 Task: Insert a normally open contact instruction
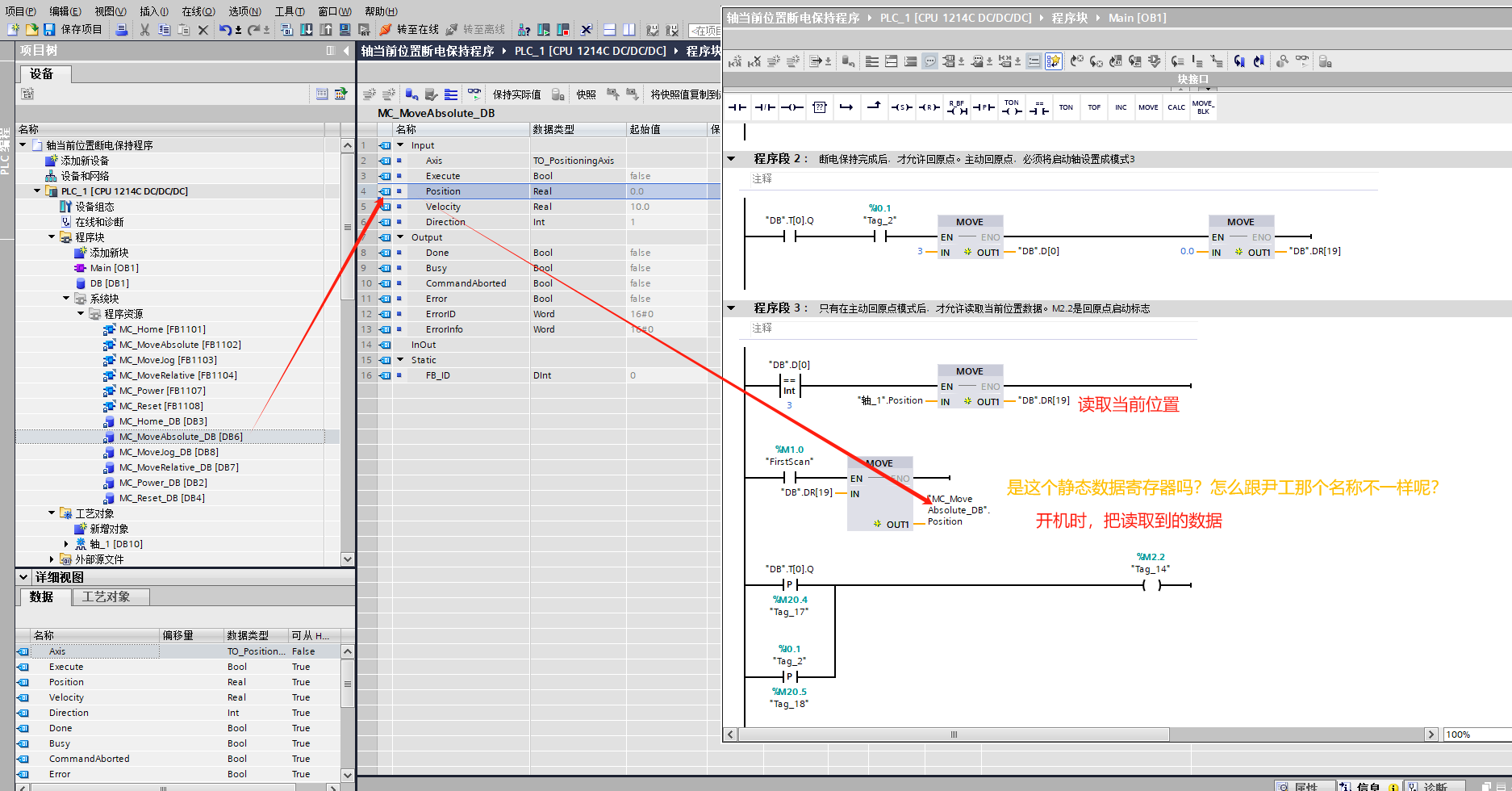pyautogui.click(x=737, y=107)
